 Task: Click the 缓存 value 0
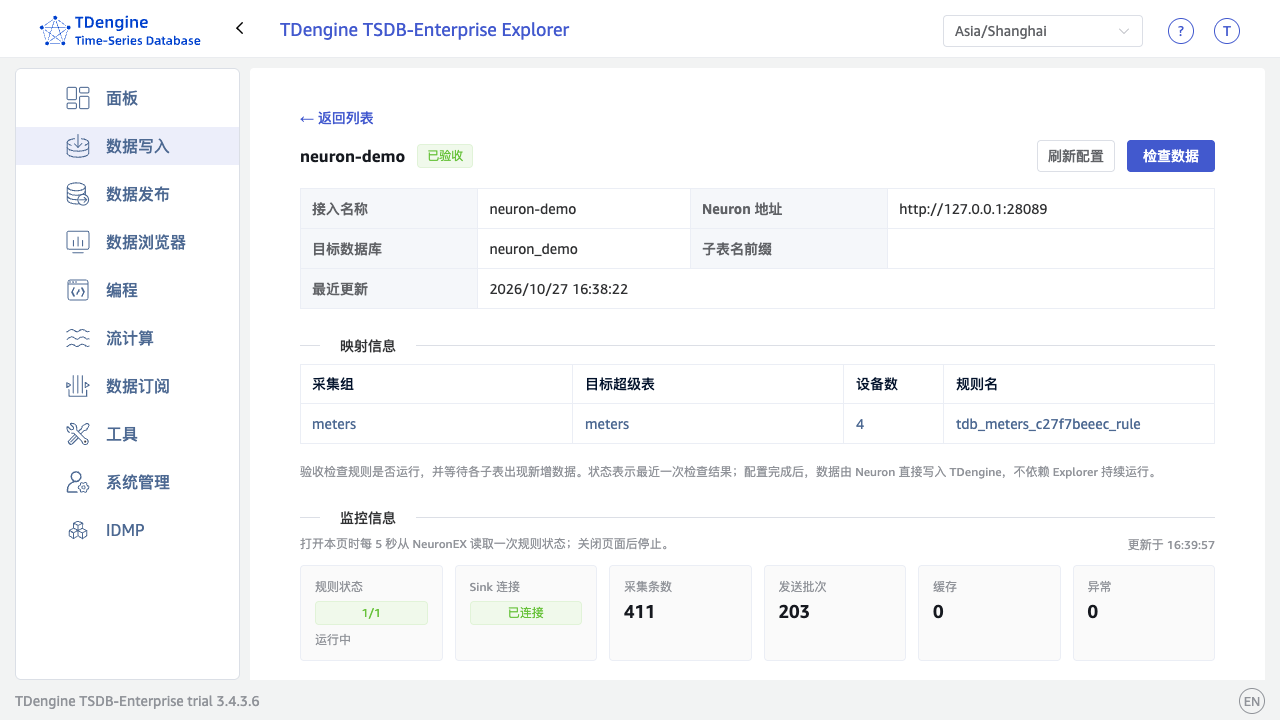[938, 612]
